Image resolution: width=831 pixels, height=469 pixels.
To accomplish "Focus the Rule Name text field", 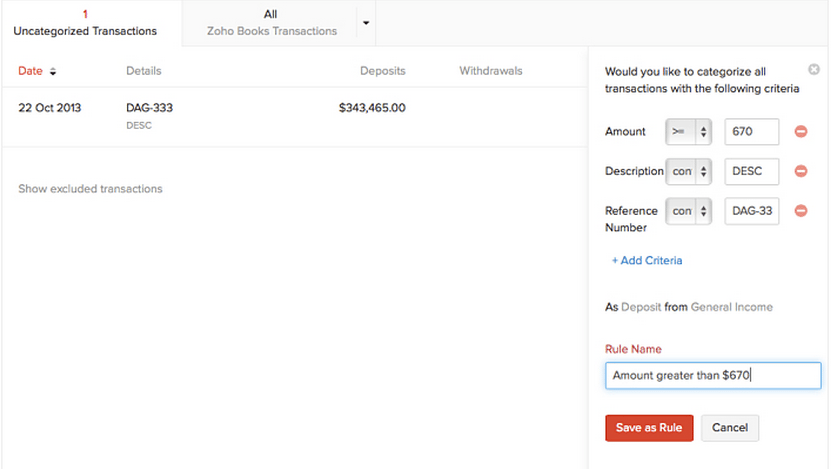I will (713, 375).
